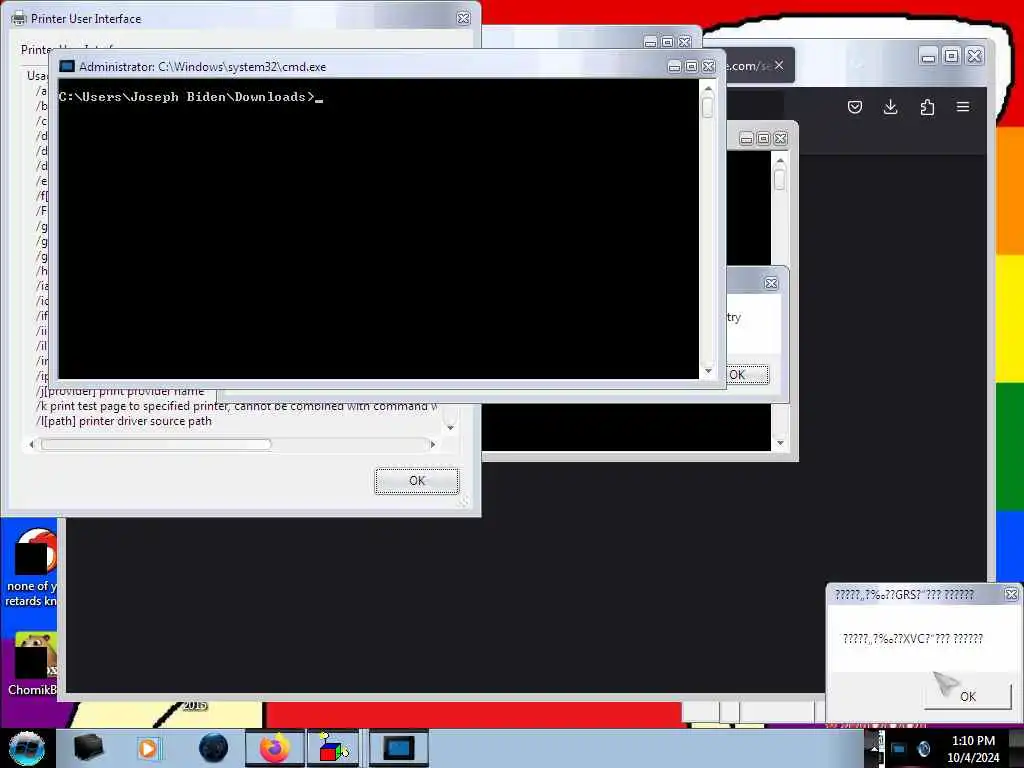Minimize the Firefox window
Image resolution: width=1024 pixels, height=768 pixels.
coord(928,57)
